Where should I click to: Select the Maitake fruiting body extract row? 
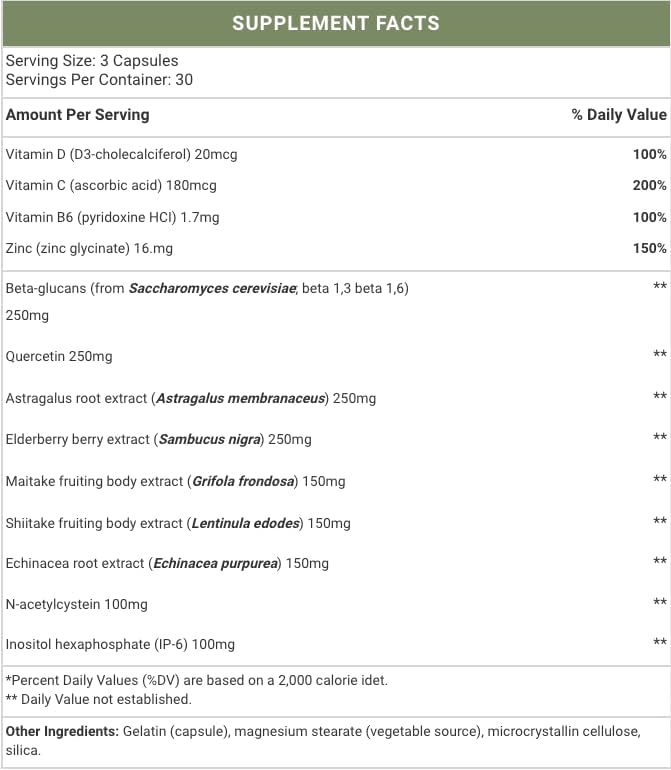tap(336, 481)
